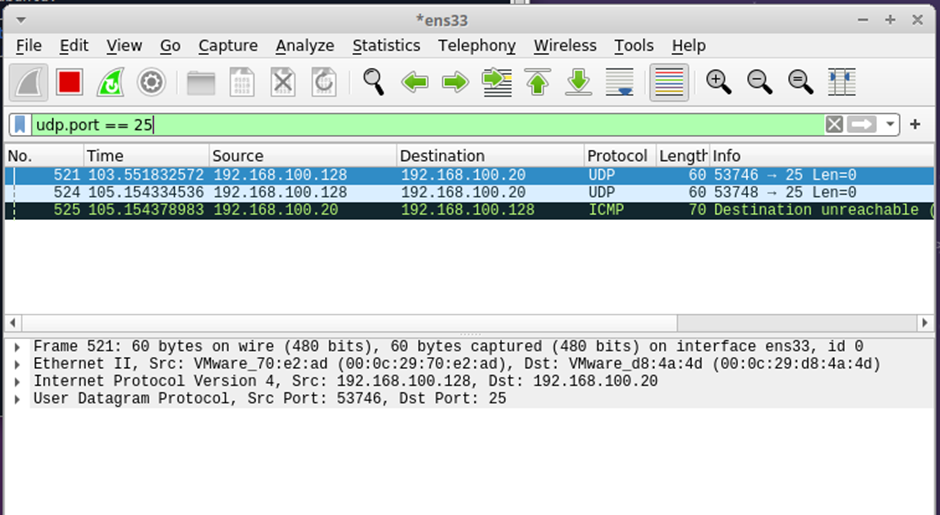Open the Telephony menu

tap(477, 46)
